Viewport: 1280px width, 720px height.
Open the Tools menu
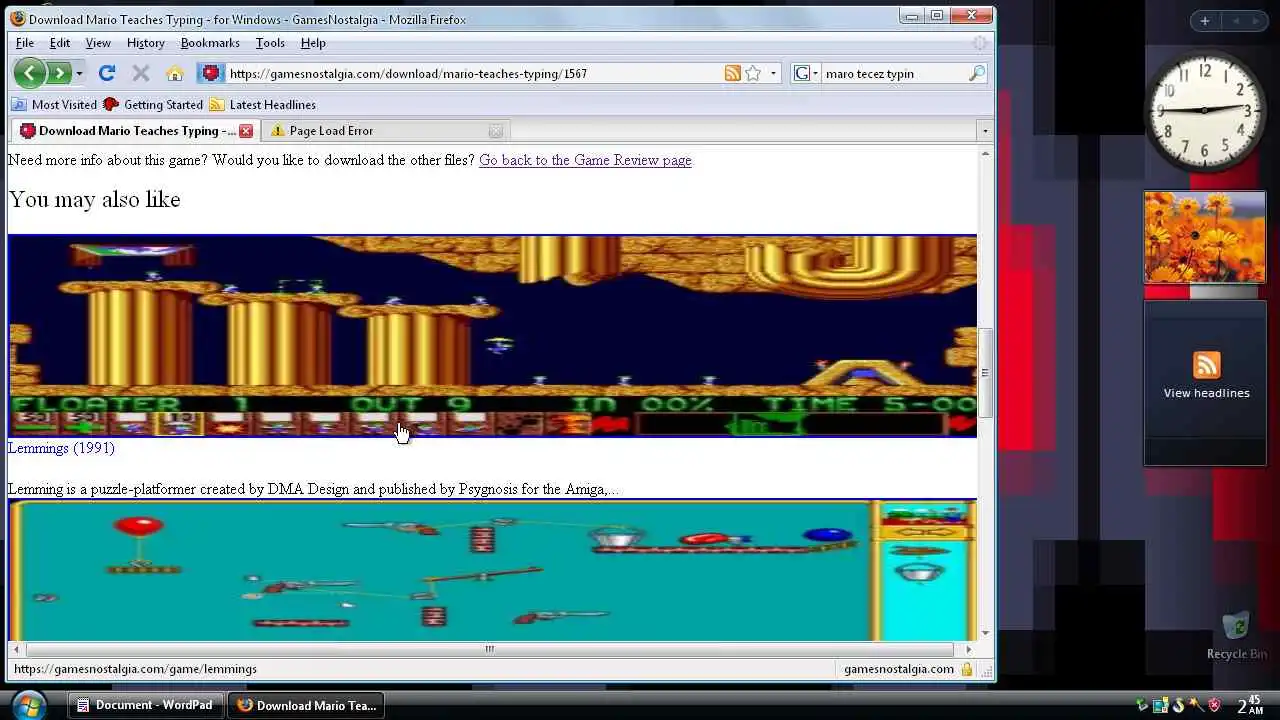(x=270, y=43)
